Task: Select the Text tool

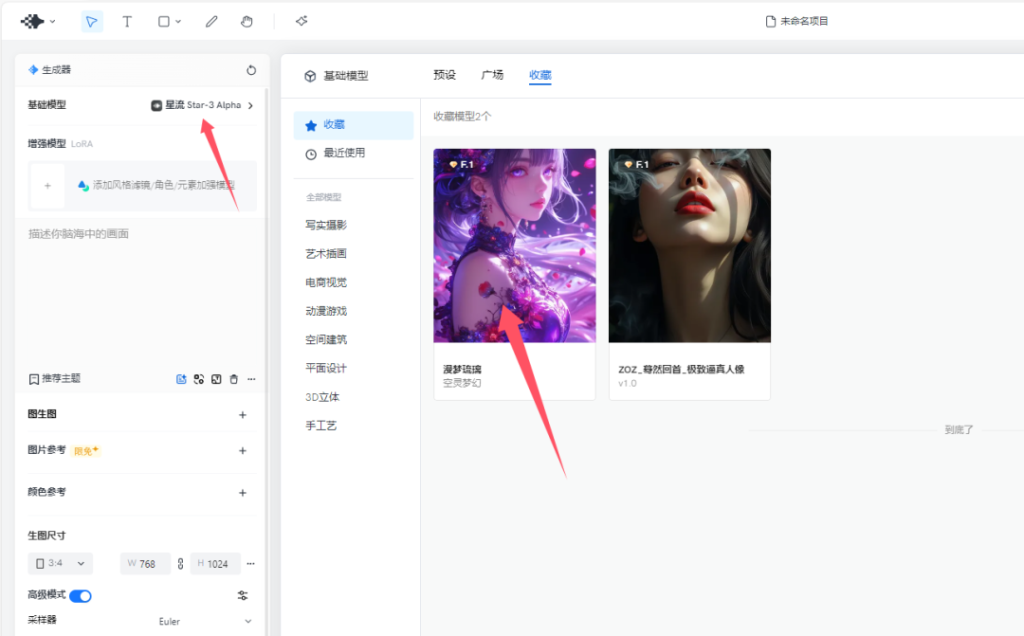Action: pyautogui.click(x=127, y=22)
